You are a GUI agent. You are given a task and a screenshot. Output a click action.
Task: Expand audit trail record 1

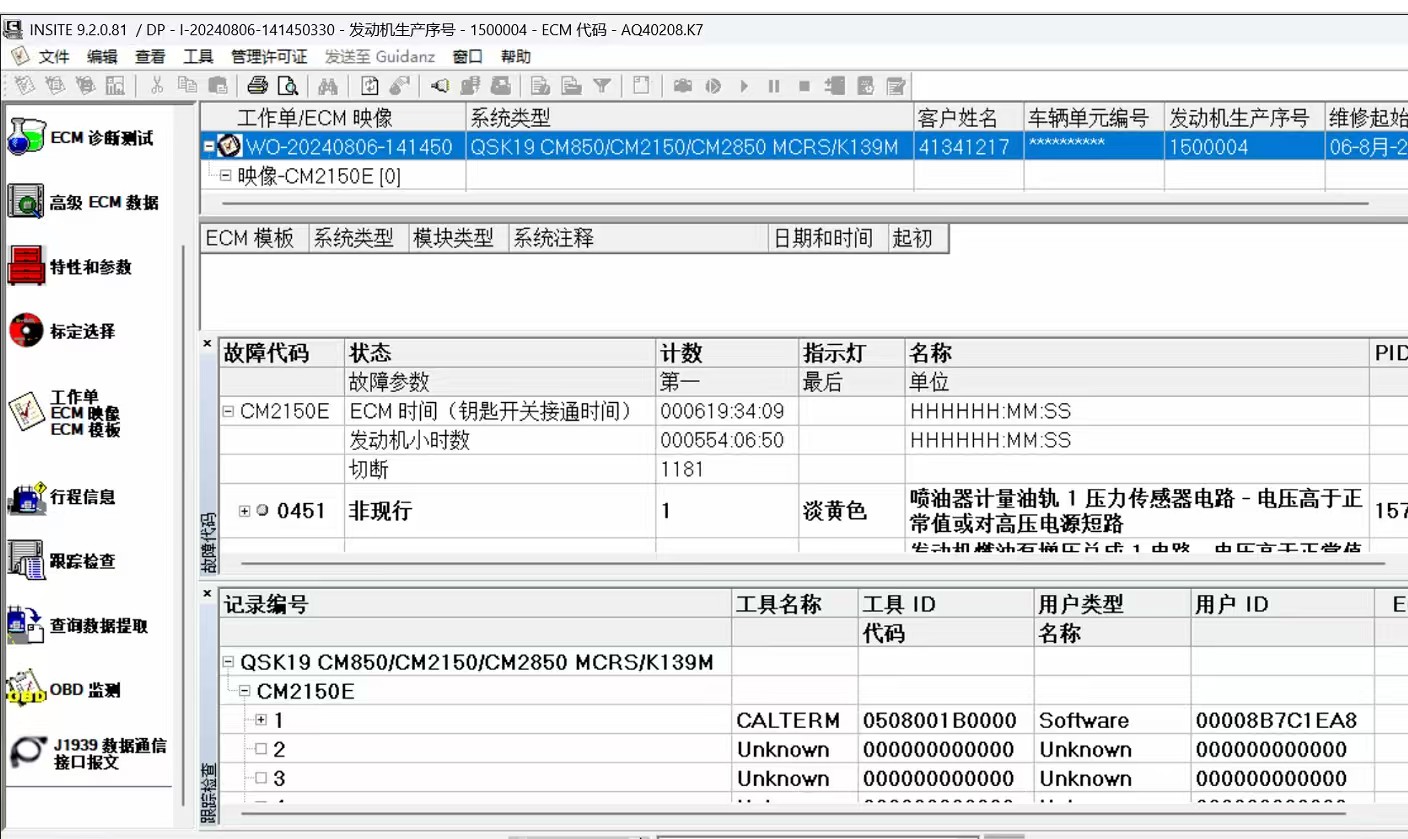[x=261, y=720]
